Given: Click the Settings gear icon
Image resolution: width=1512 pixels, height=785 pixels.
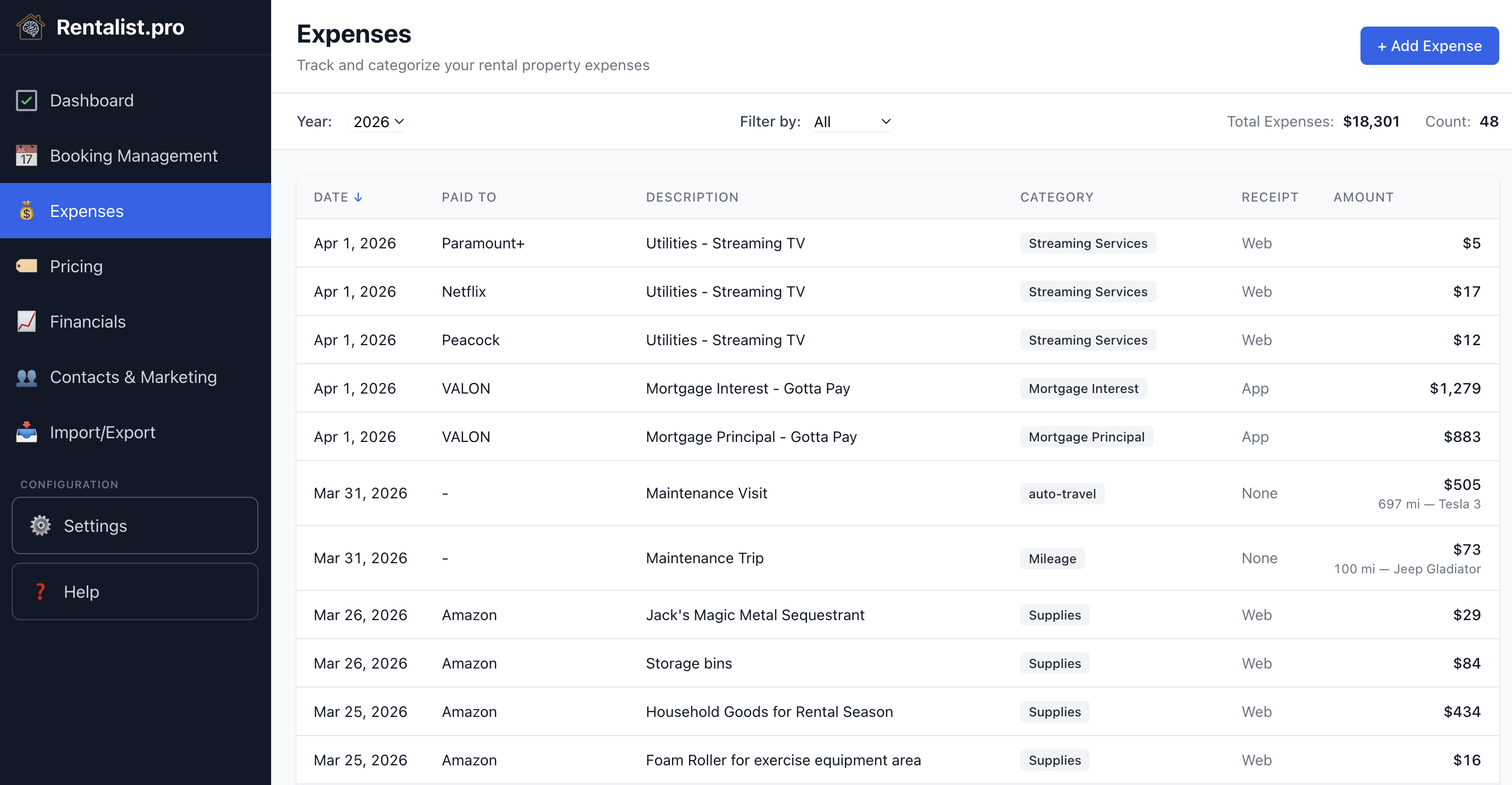Looking at the screenshot, I should point(40,525).
